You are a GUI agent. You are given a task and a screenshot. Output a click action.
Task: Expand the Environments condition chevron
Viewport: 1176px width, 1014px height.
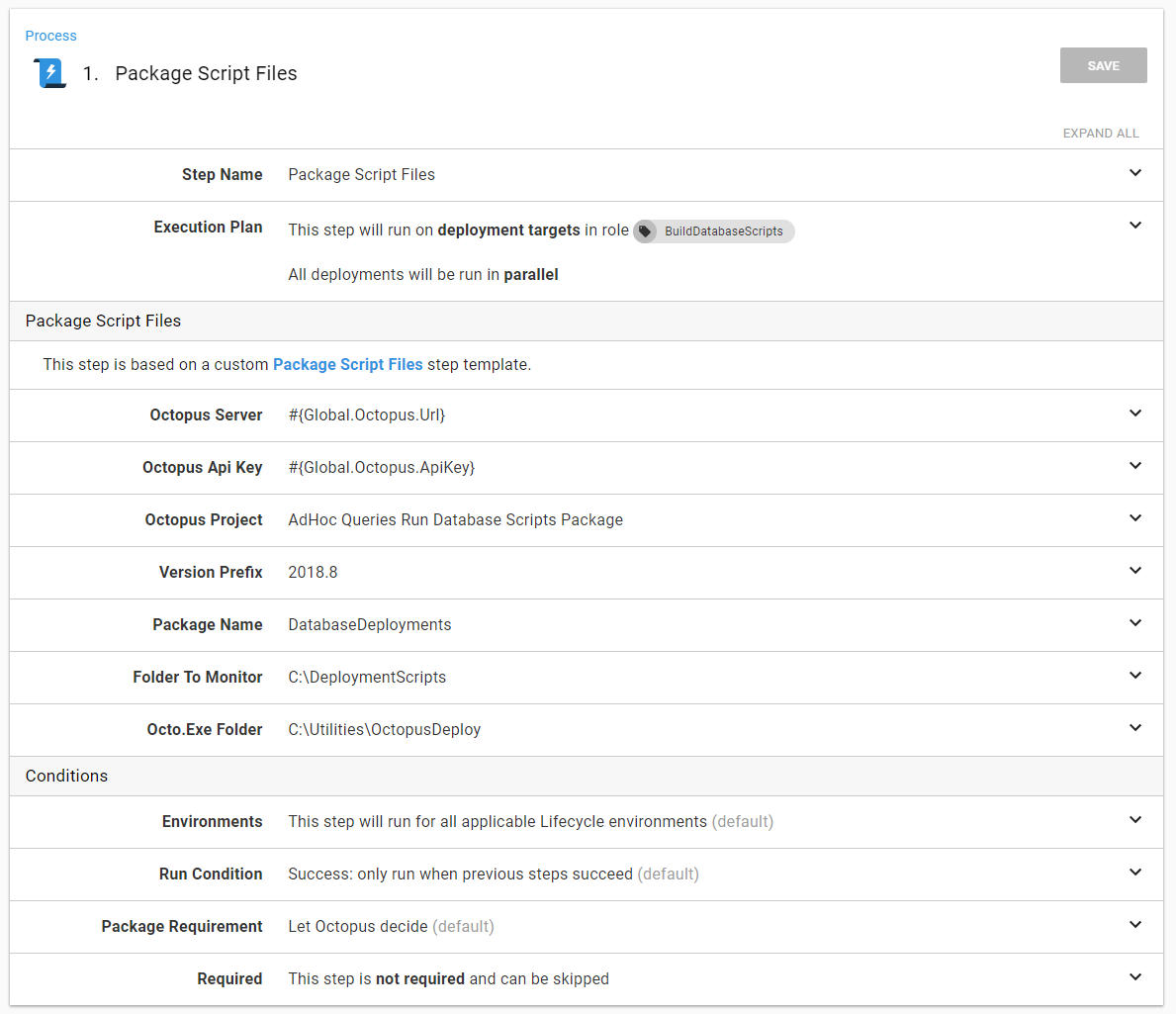[1134, 820]
